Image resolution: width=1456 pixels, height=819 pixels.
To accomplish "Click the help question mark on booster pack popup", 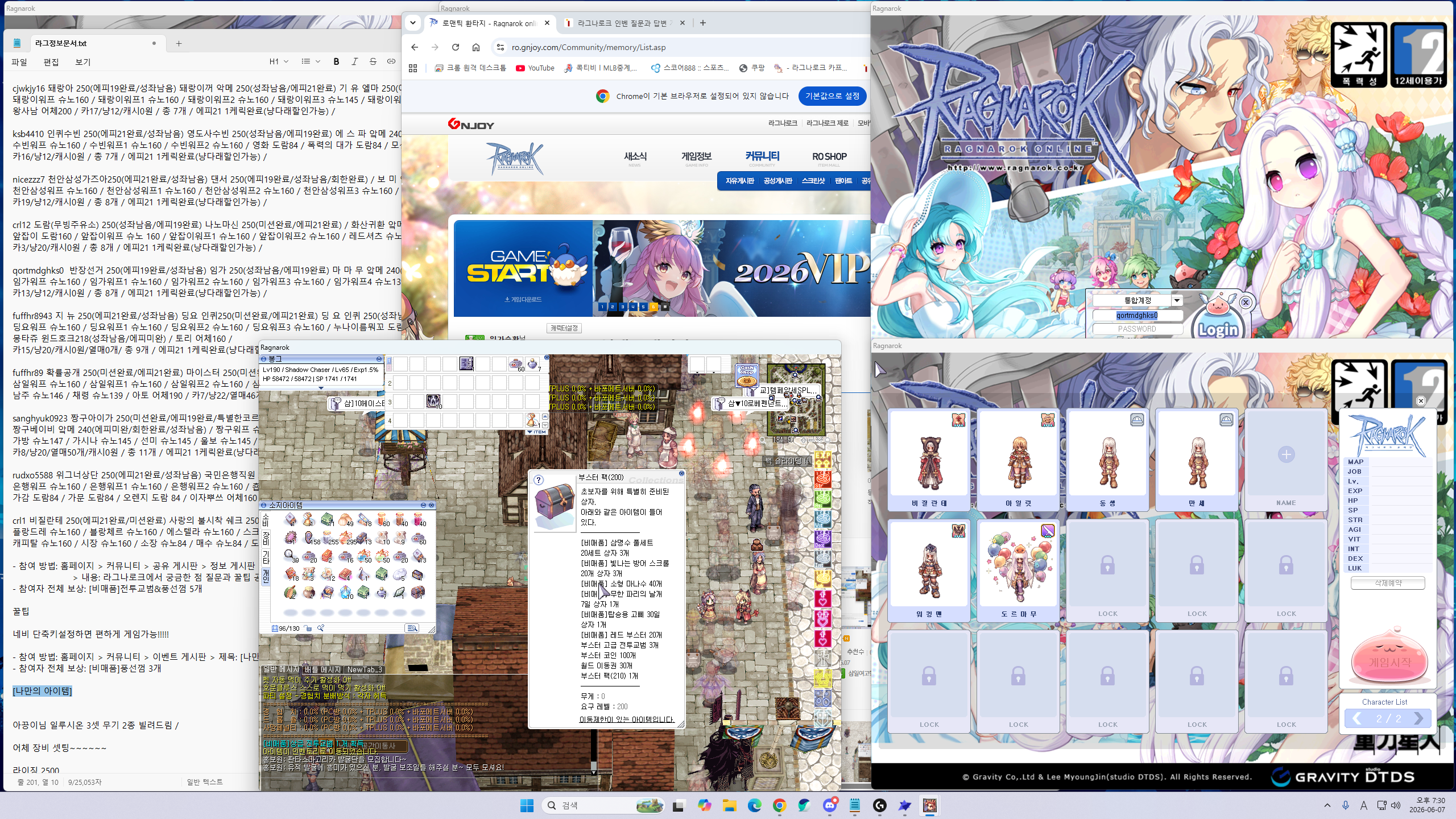I will coord(539,480).
